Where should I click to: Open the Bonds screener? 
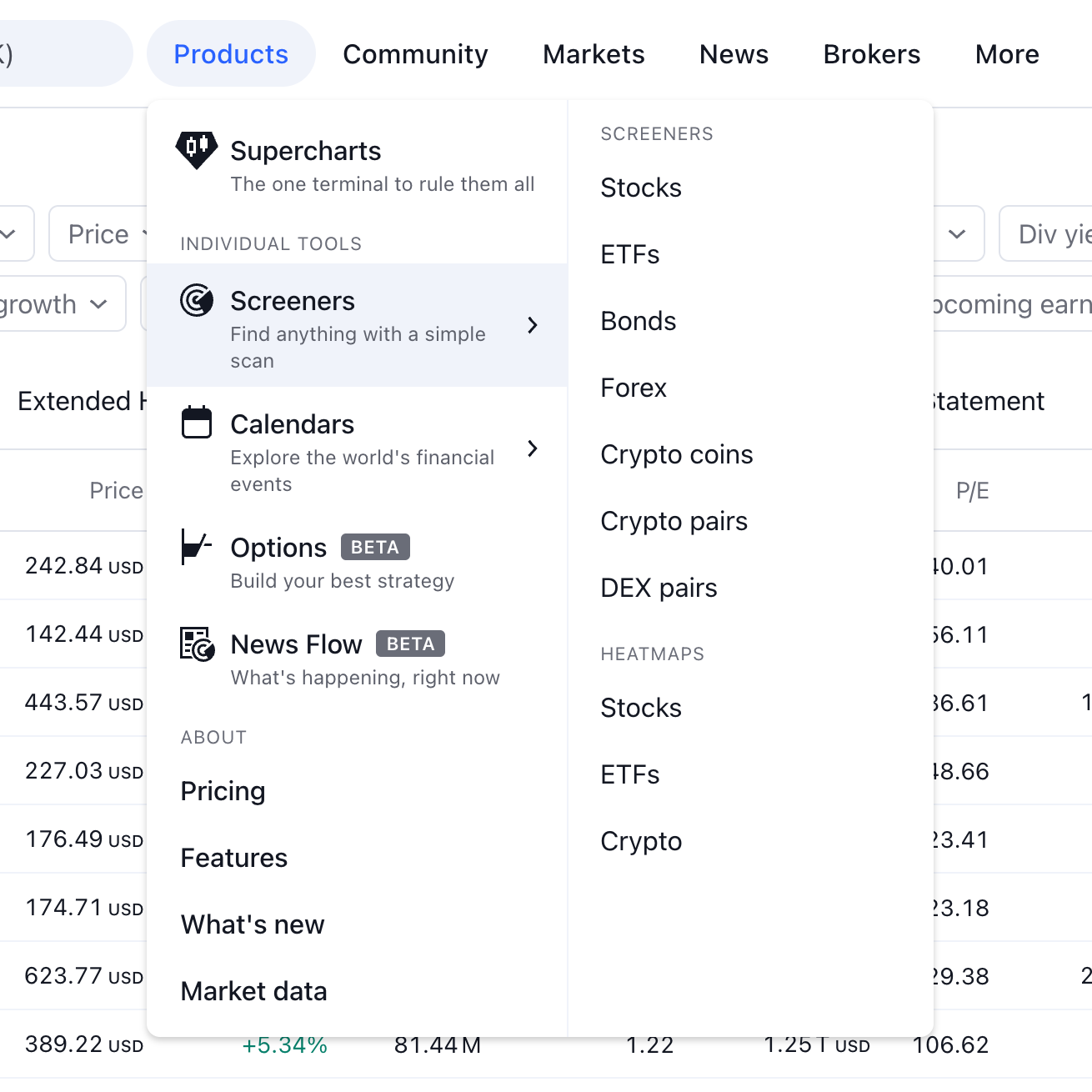639,321
